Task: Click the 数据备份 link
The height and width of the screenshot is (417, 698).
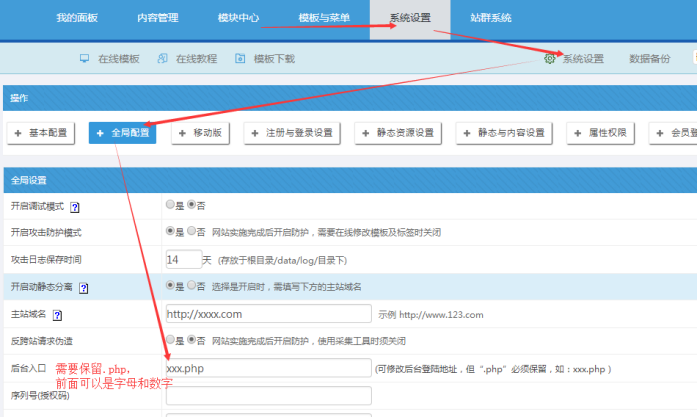Action: 650,59
